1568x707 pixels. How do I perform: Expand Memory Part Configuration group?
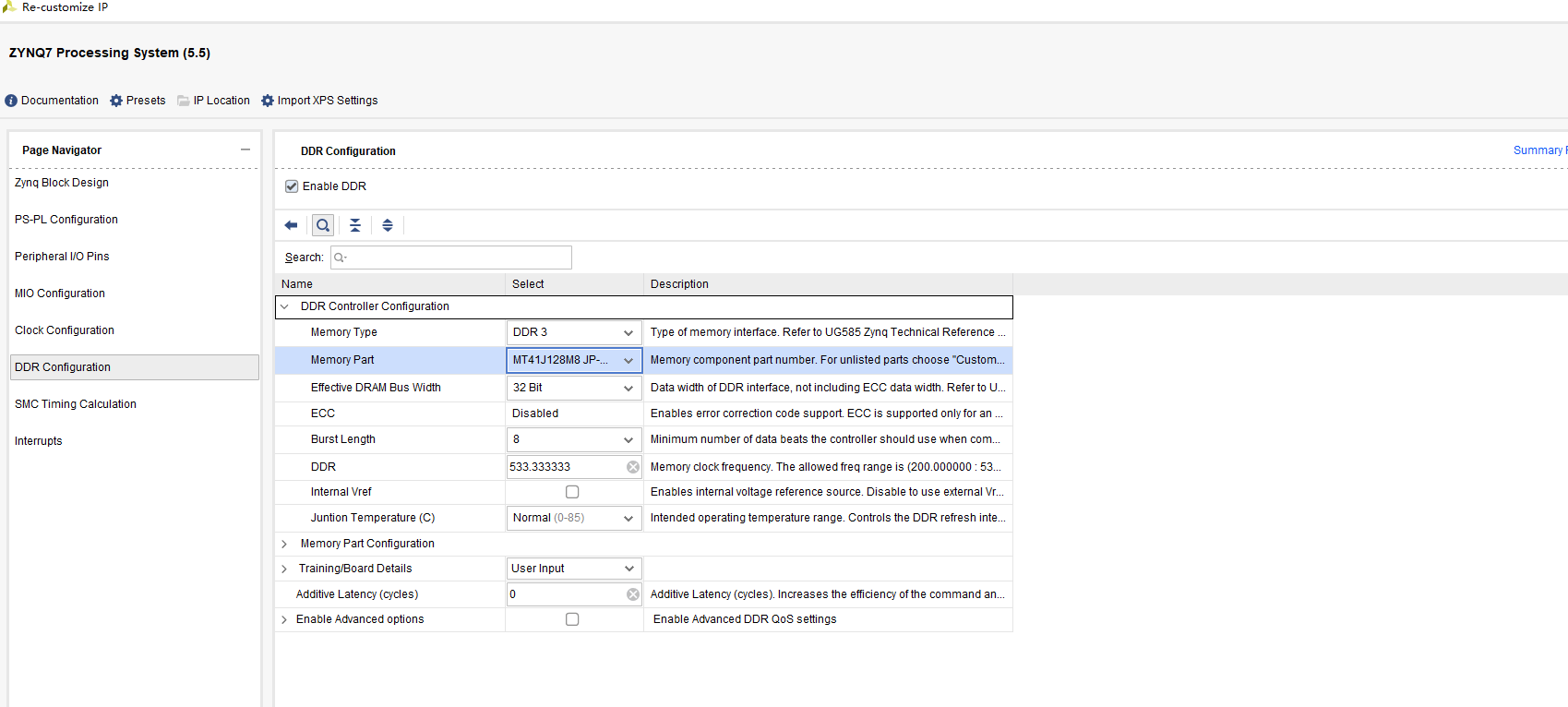click(284, 544)
